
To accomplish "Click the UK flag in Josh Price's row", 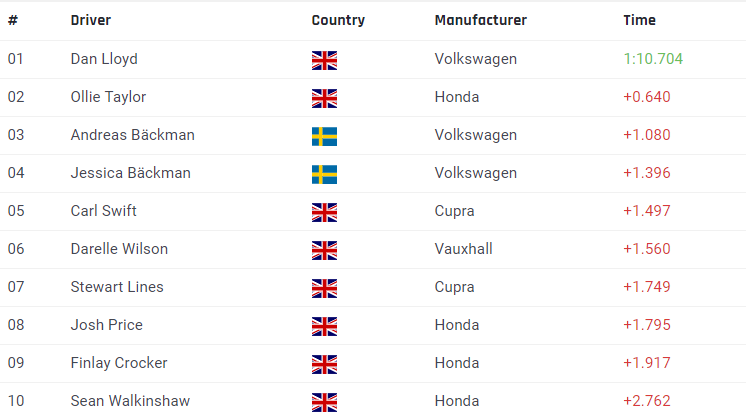I will (324, 327).
